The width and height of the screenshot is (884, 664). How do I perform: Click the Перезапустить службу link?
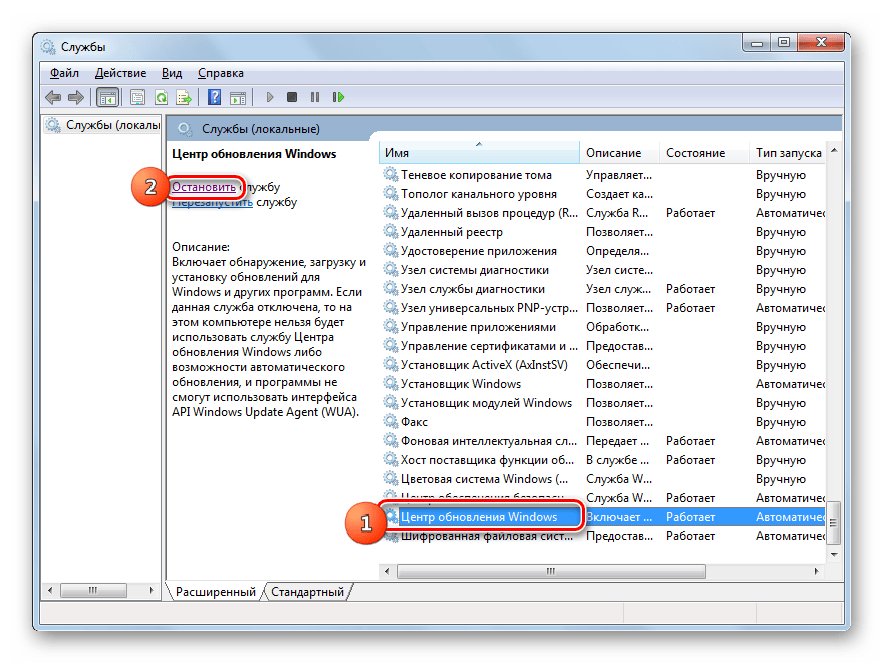pos(212,202)
